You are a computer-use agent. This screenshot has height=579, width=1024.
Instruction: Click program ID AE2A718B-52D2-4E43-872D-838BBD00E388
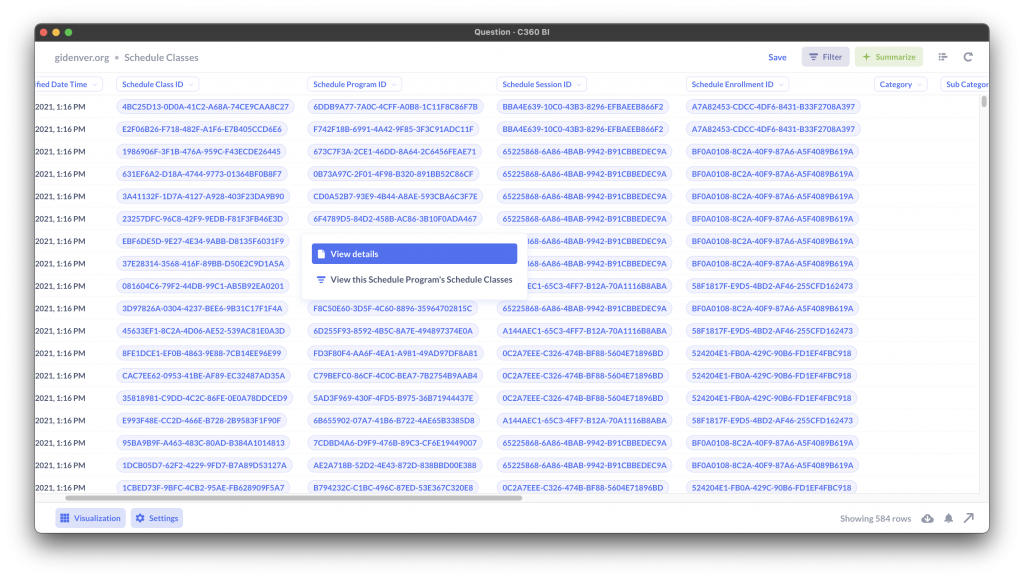(x=394, y=465)
